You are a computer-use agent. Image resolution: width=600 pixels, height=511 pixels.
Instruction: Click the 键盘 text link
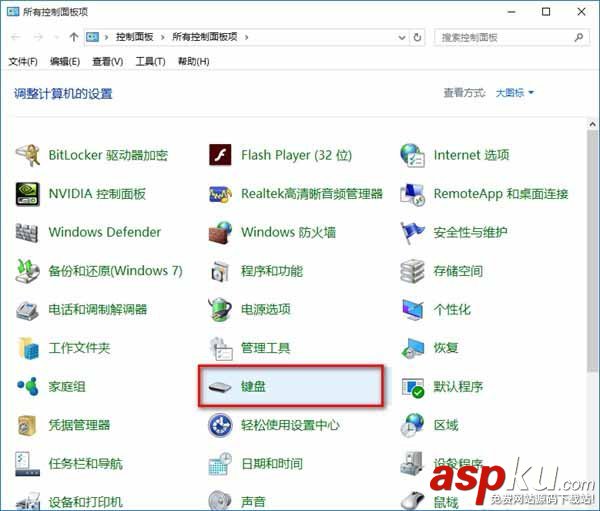coord(253,387)
